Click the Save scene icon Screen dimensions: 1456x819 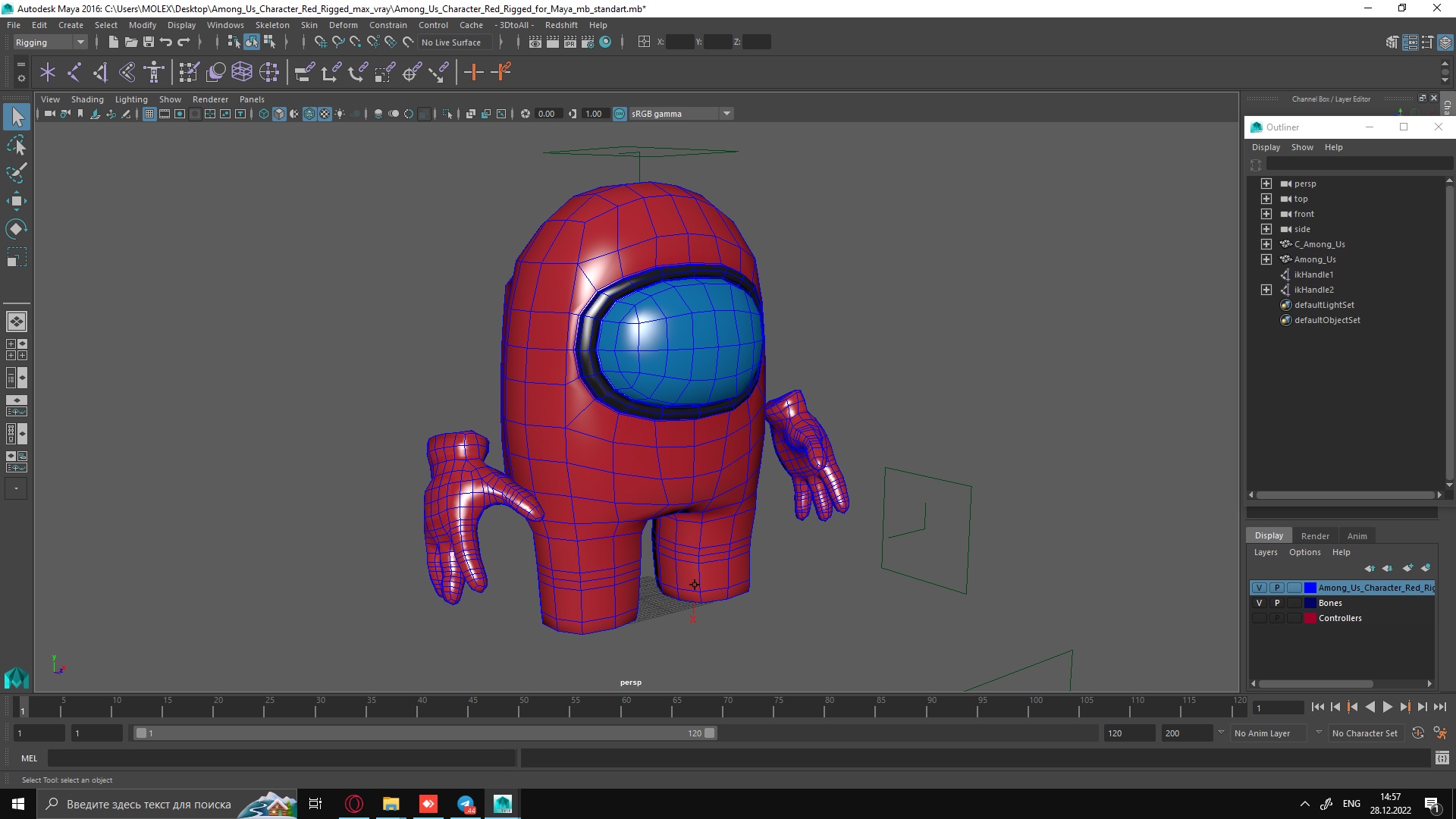click(149, 42)
